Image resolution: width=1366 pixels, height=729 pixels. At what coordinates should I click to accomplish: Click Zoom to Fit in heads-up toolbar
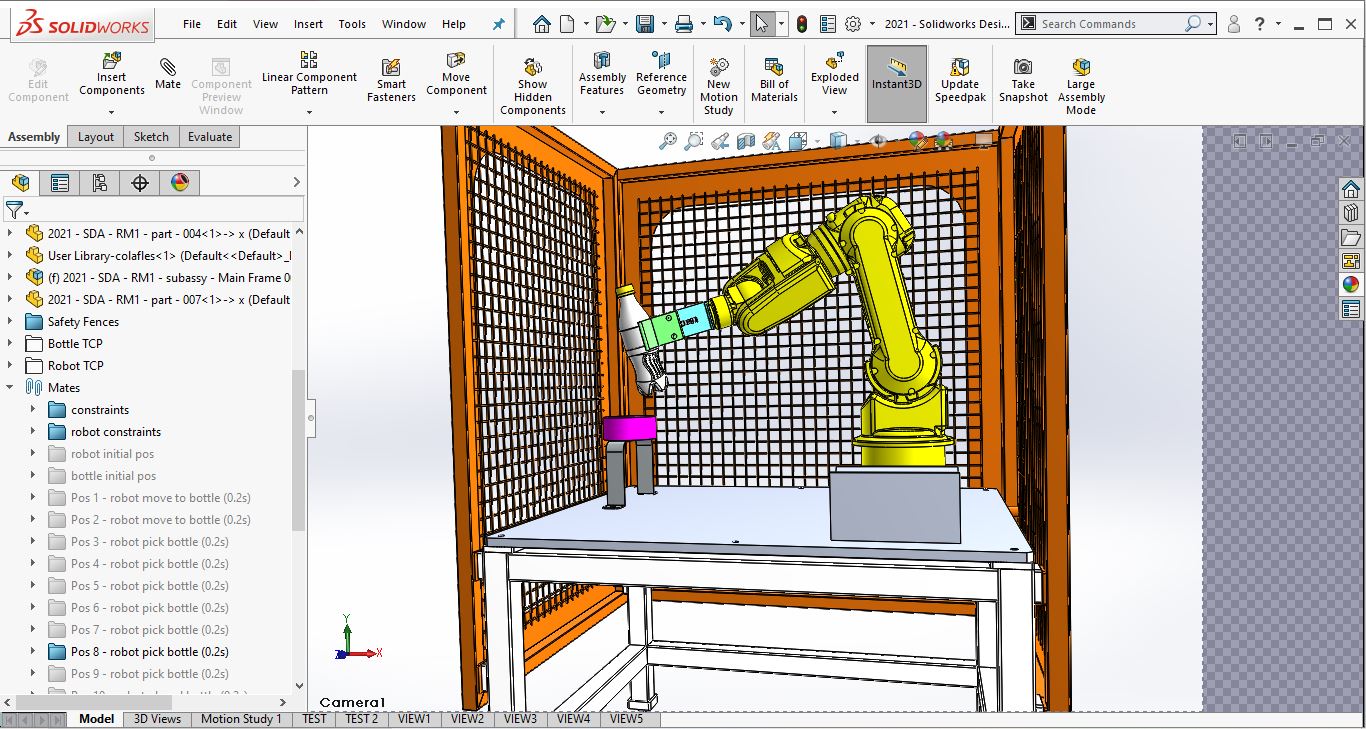[x=668, y=142]
